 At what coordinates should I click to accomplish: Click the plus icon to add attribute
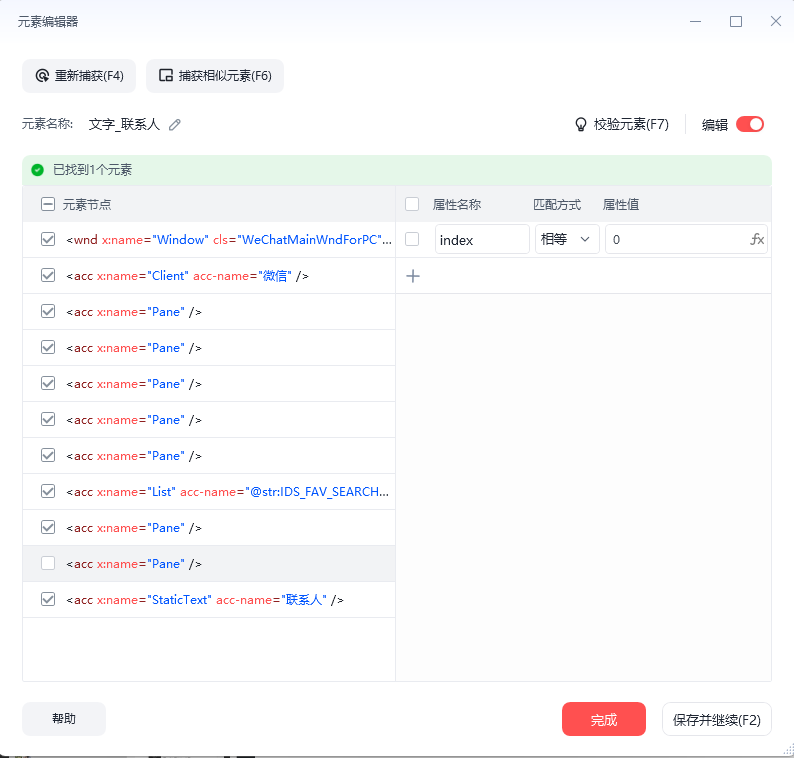point(413,276)
